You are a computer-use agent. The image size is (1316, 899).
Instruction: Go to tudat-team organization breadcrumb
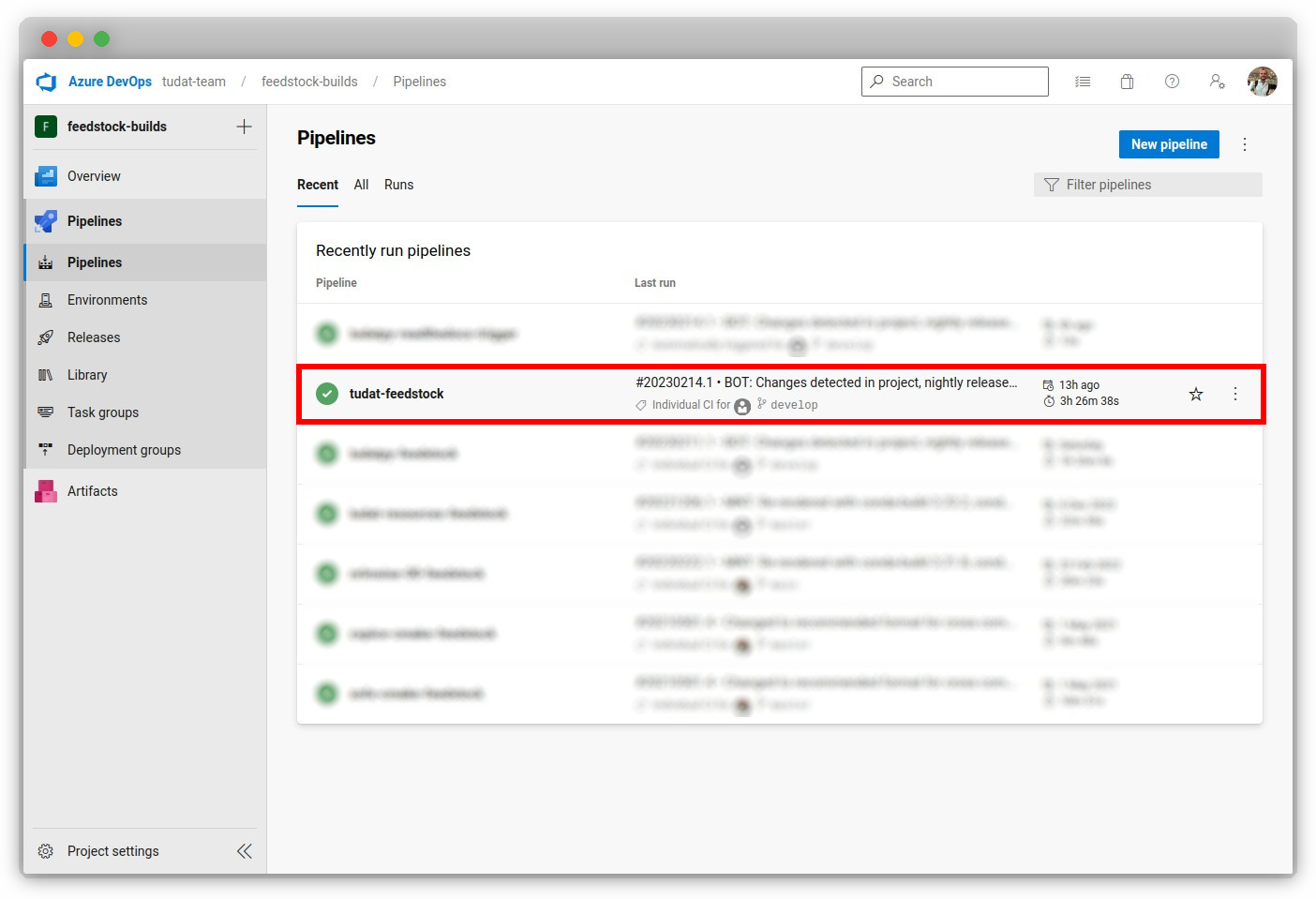coord(194,82)
